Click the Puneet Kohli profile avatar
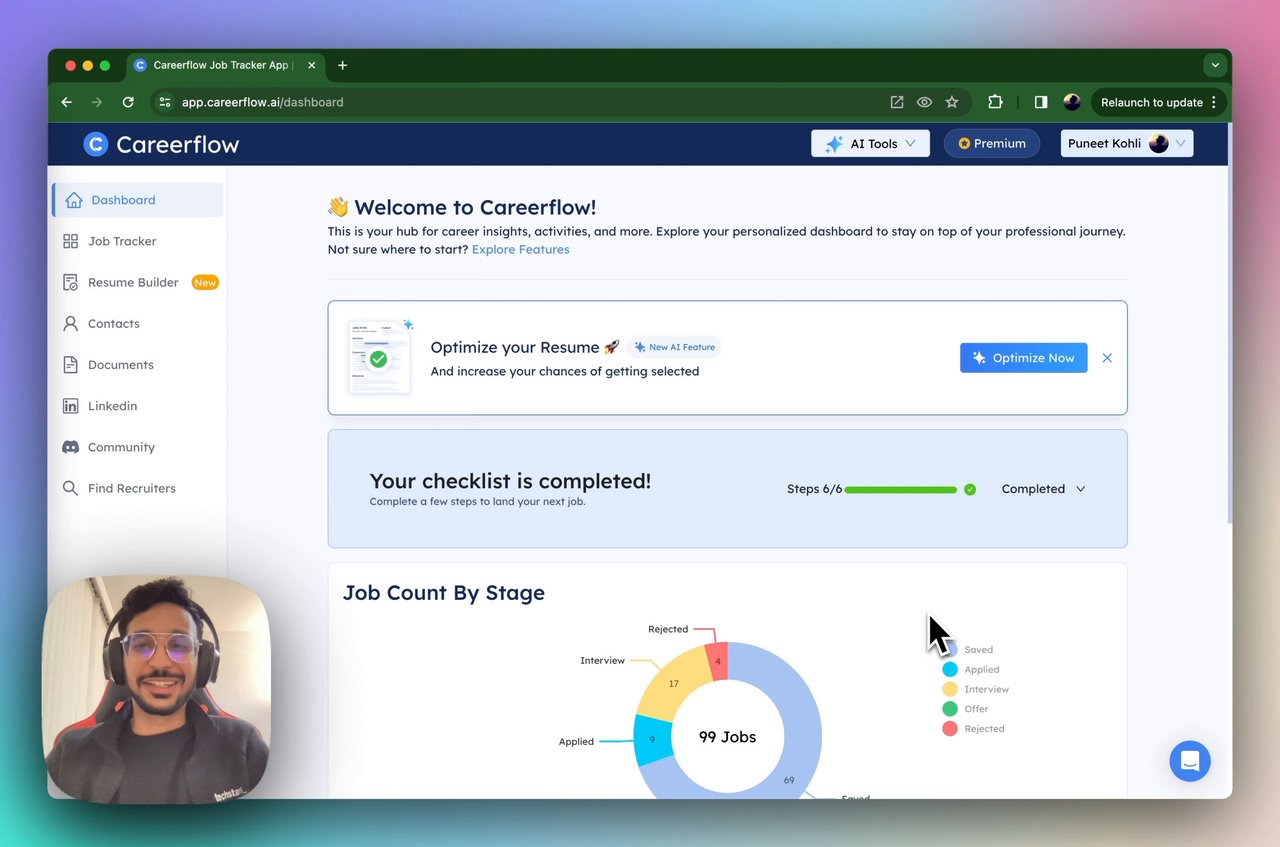This screenshot has height=847, width=1280. pyautogui.click(x=1159, y=144)
